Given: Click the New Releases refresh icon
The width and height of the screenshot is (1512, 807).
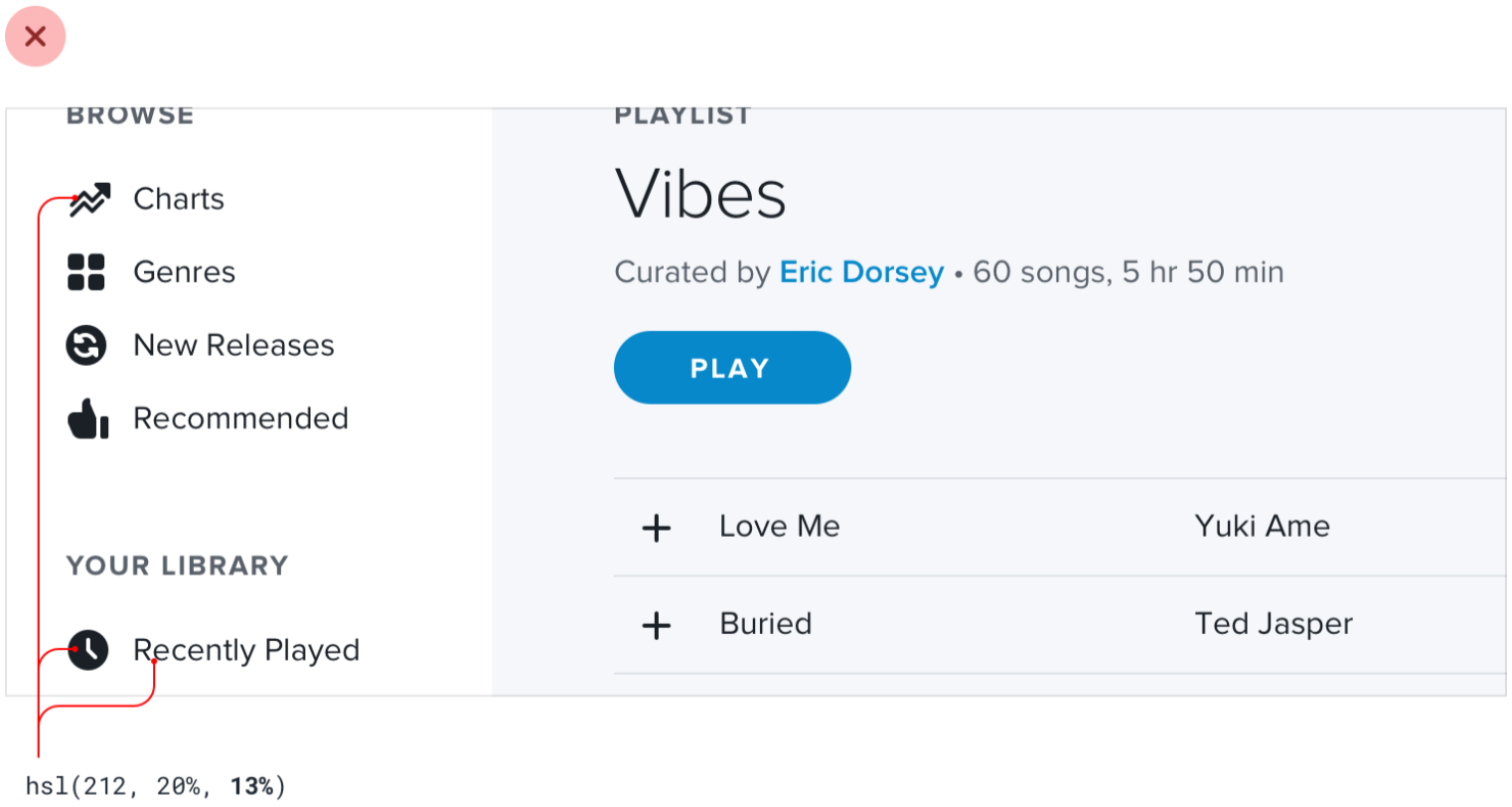Looking at the screenshot, I should (x=86, y=346).
